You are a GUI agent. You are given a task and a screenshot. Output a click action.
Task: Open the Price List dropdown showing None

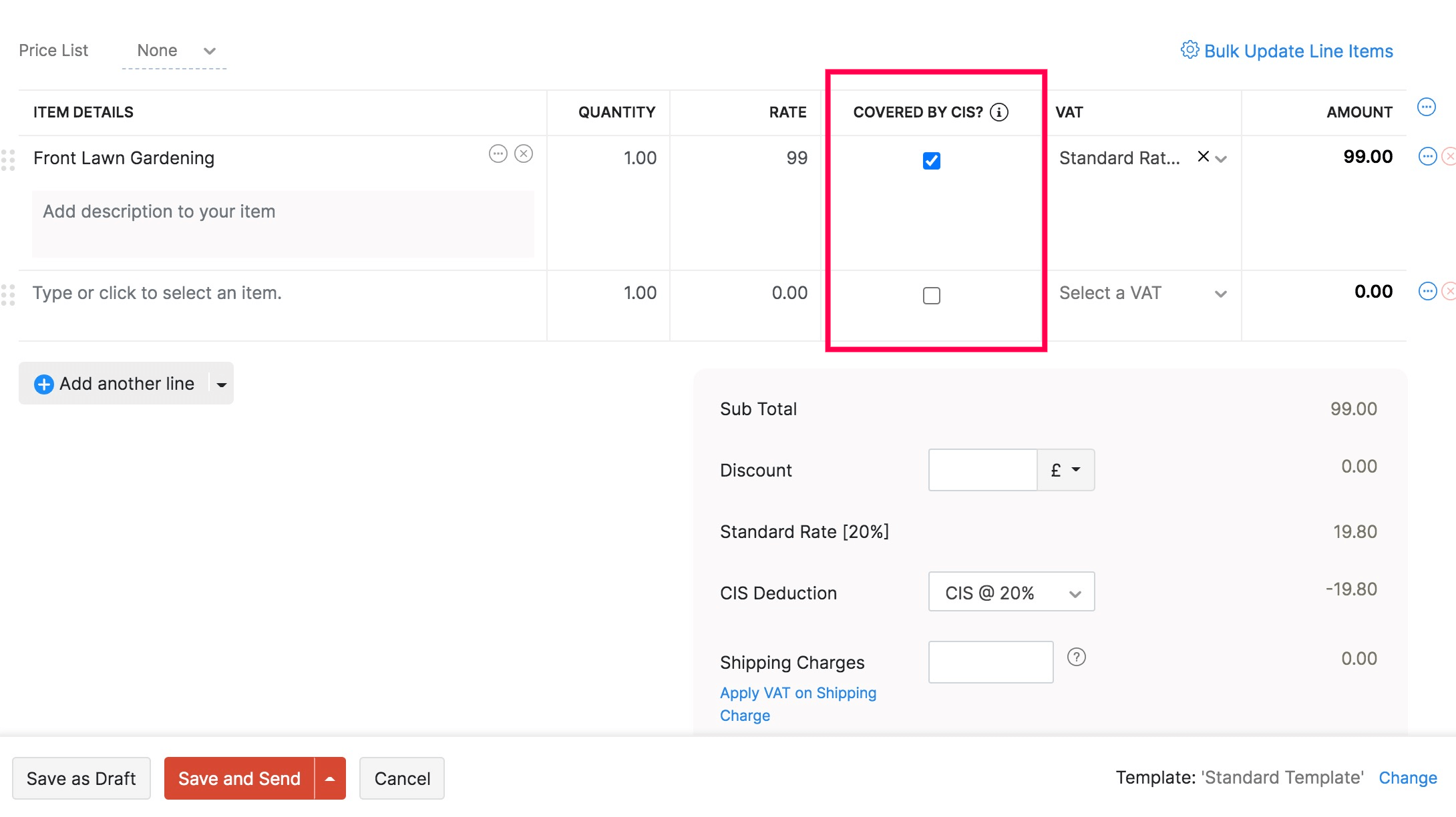[x=175, y=51]
